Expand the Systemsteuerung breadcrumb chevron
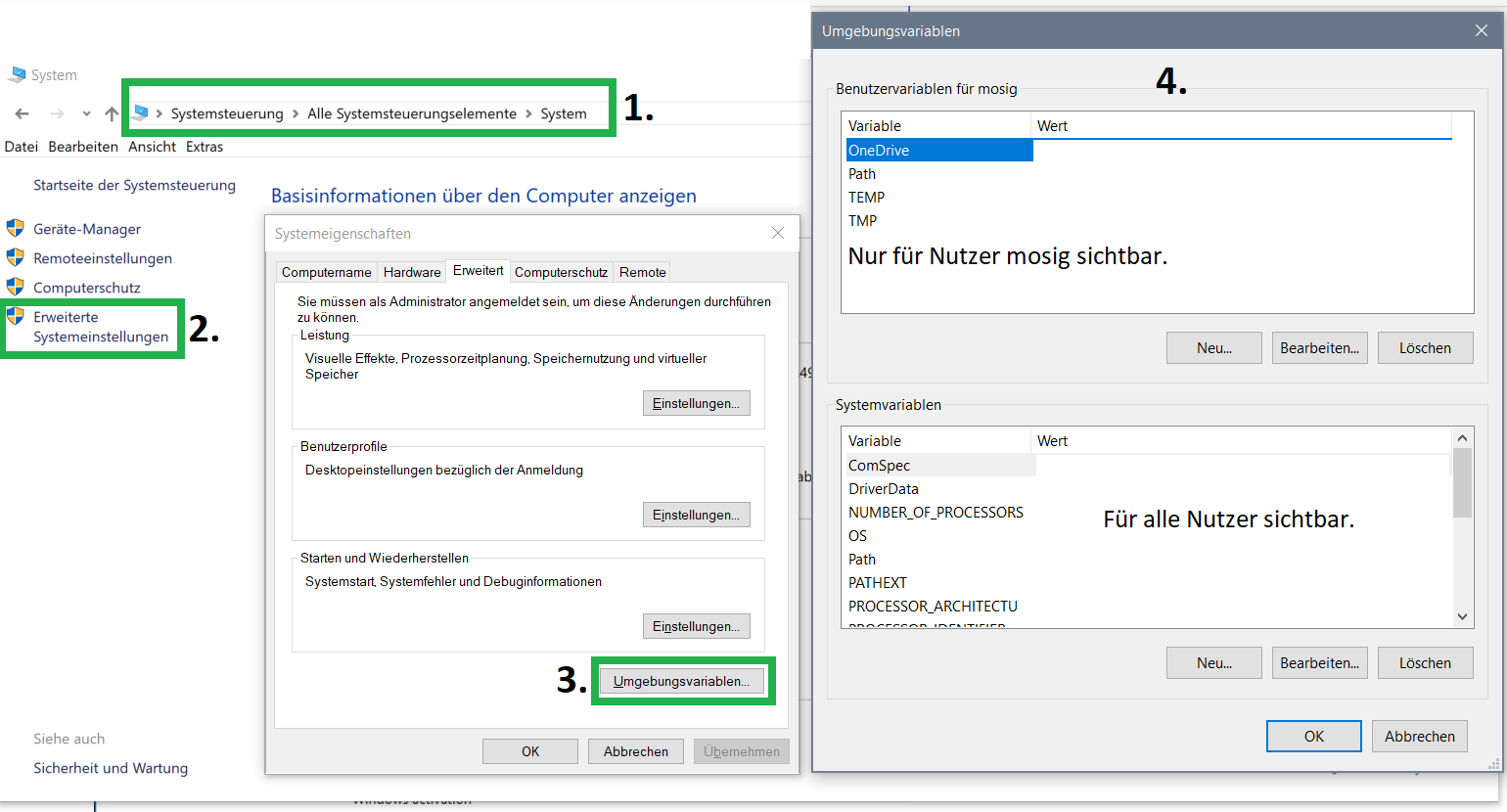The image size is (1507, 812). (295, 113)
